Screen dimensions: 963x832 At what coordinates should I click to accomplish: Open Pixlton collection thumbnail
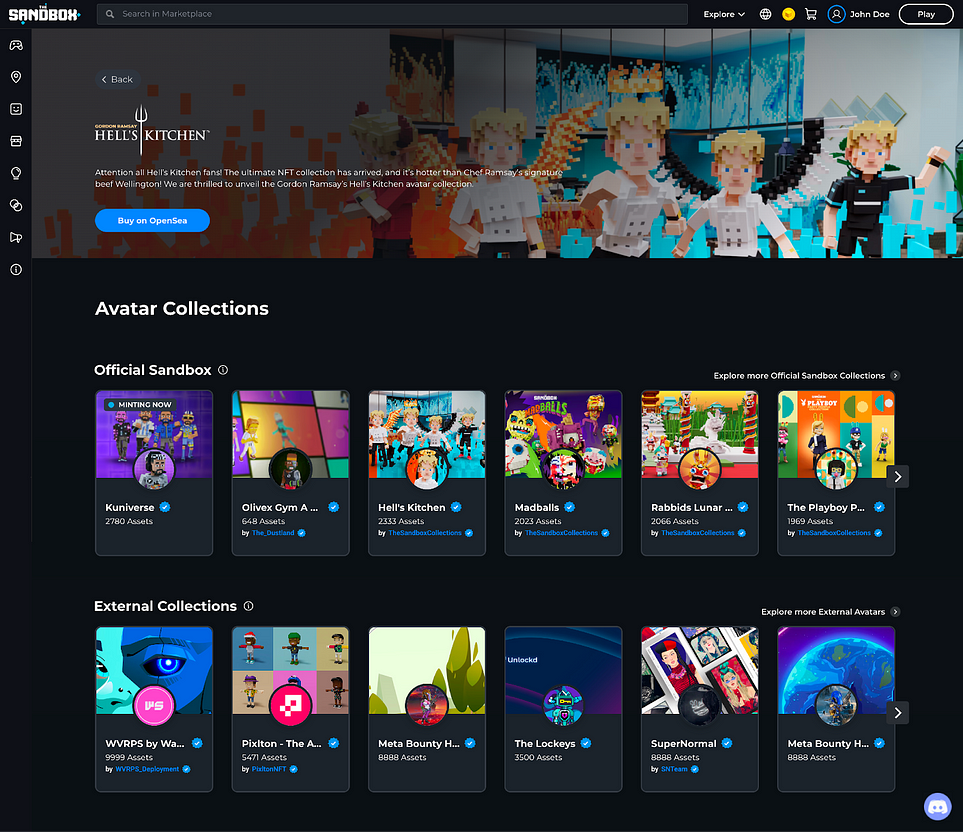click(290, 671)
